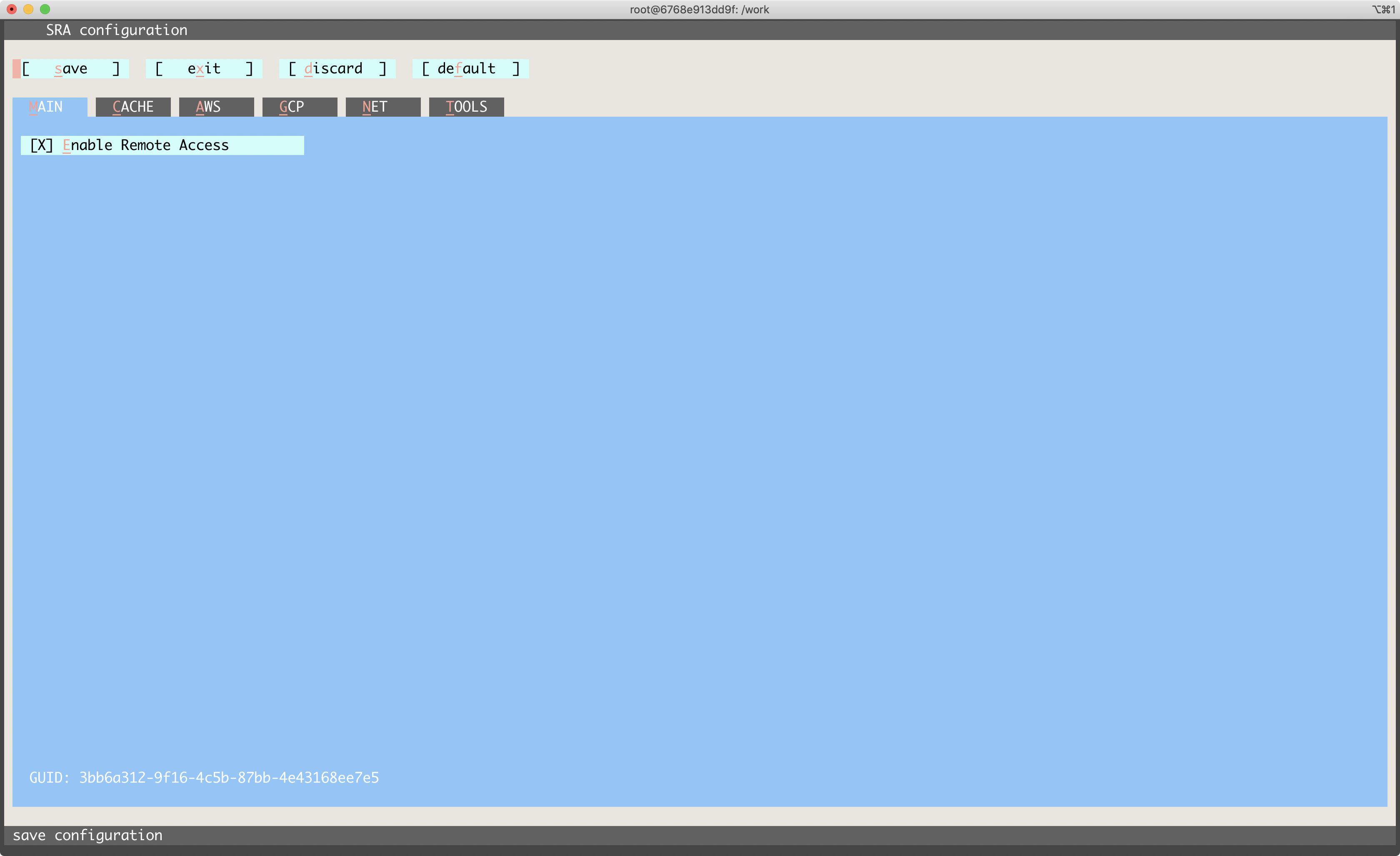Toggle the Enable Remote Access checkbox
This screenshot has width=1400, height=856.
coord(42,145)
